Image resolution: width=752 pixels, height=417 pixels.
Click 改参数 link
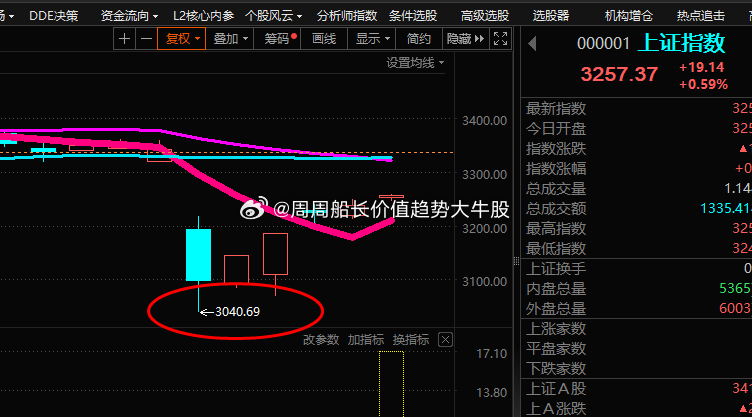click(x=321, y=340)
